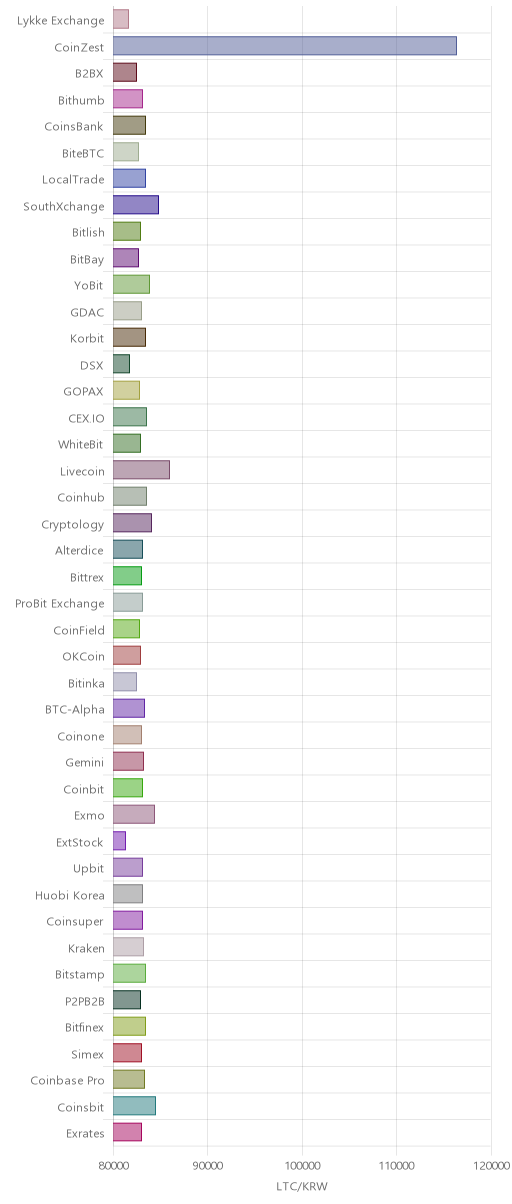Select the Exrates bar

point(127,1132)
